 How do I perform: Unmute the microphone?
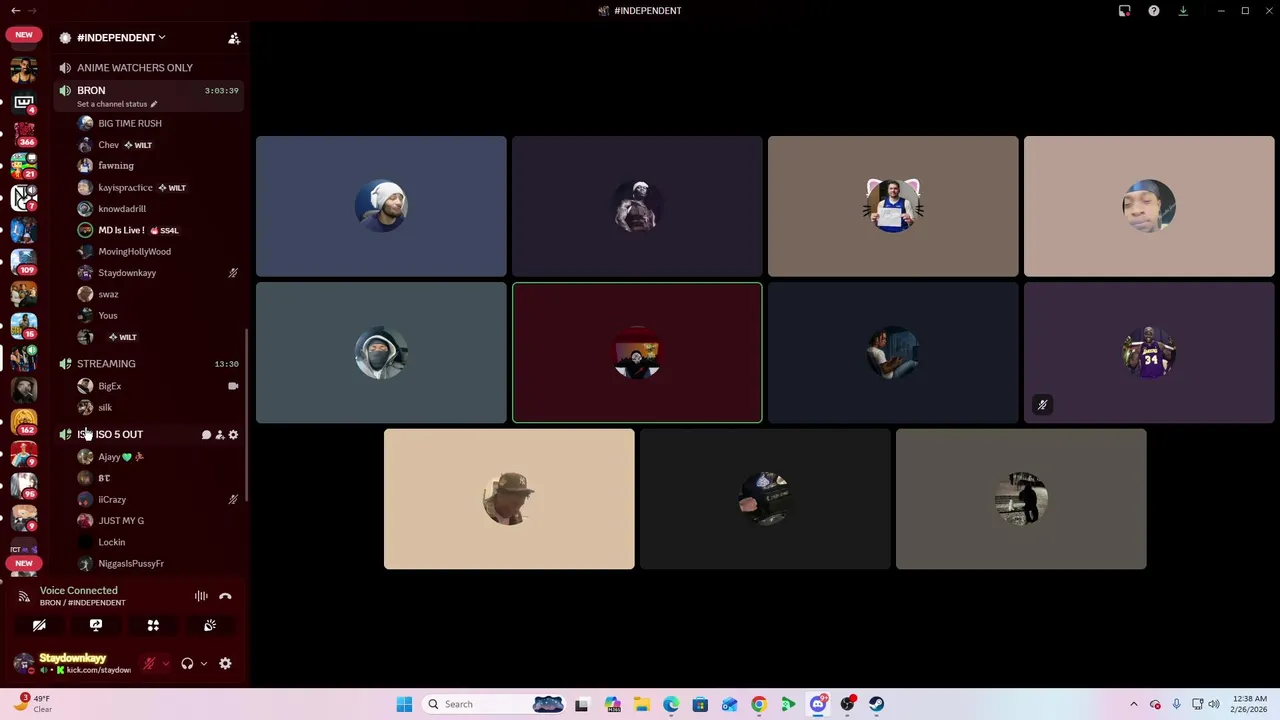(x=149, y=663)
